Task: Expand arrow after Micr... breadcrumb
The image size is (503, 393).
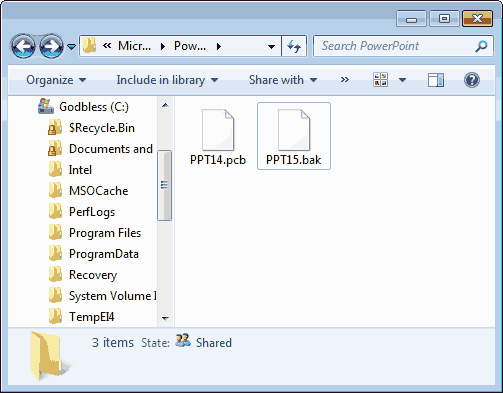Action: (163, 46)
